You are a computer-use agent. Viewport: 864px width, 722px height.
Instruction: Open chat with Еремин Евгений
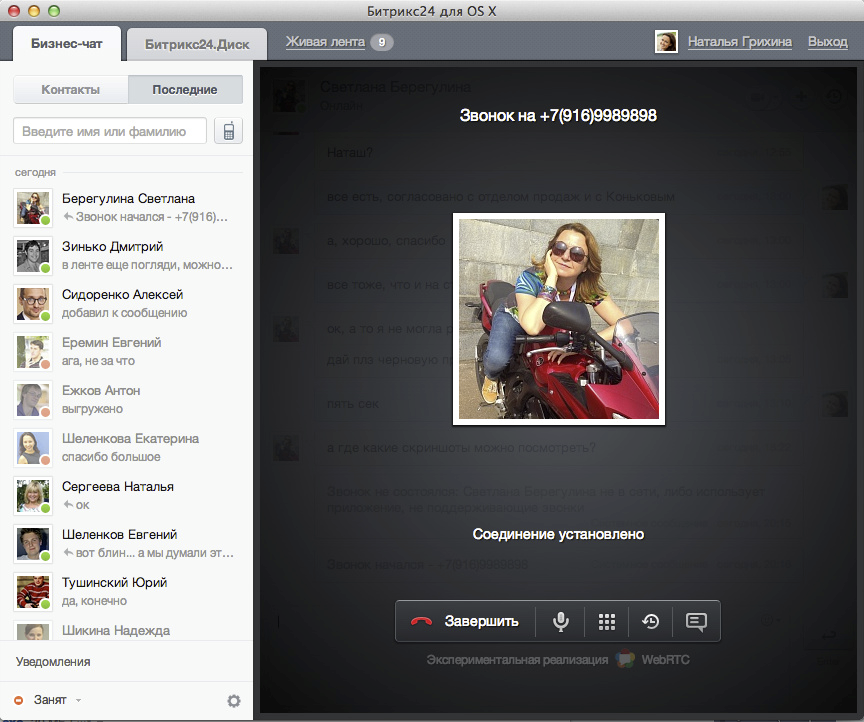click(127, 352)
